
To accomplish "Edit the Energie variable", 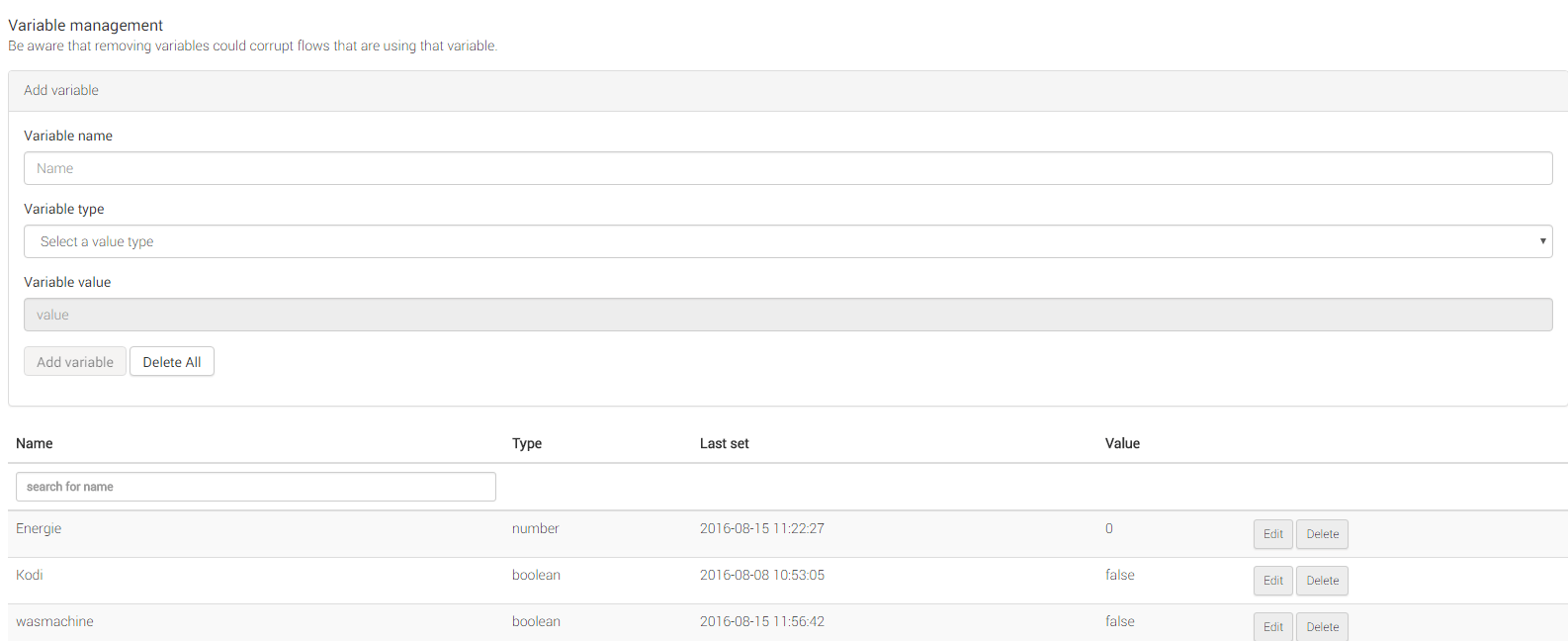I will click(x=1272, y=534).
